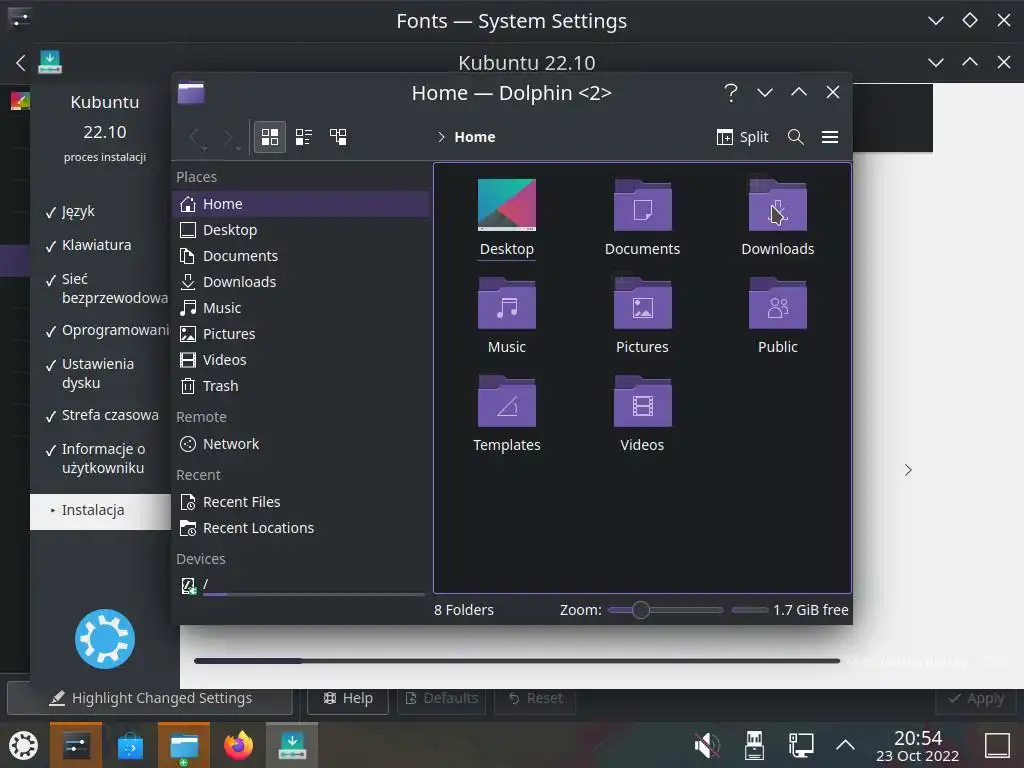Toggle Split view in Dolphin
Viewport: 1024px width, 768px height.
tap(743, 136)
